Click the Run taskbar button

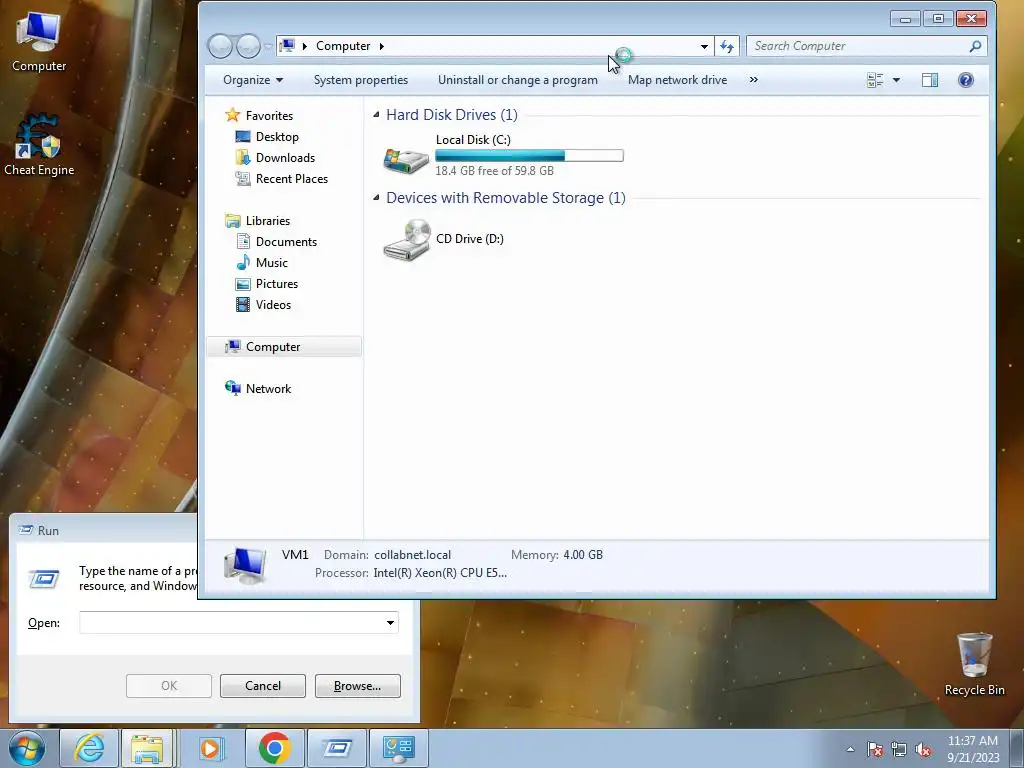pos(337,748)
